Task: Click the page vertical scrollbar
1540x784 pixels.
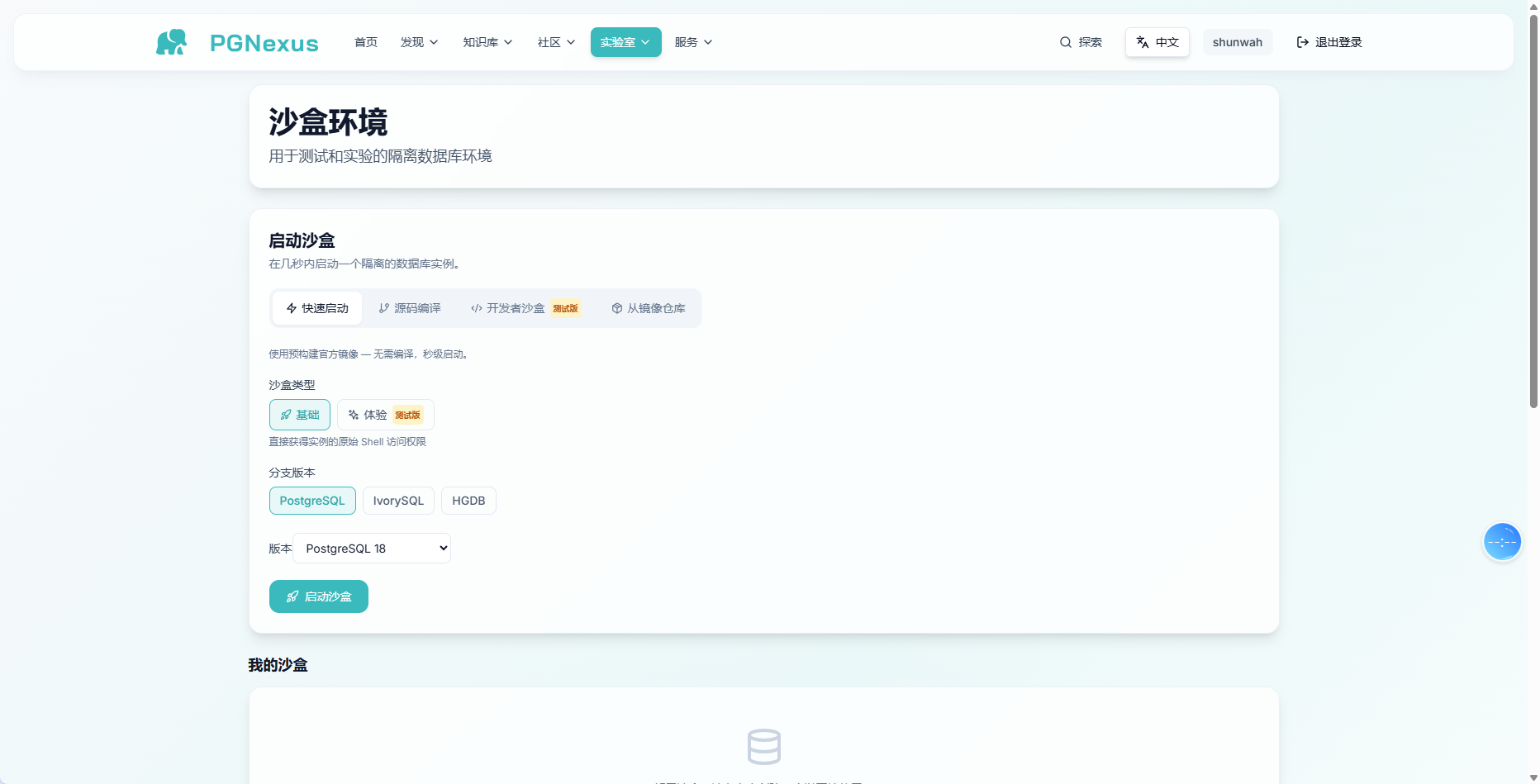Action: tap(1533, 211)
